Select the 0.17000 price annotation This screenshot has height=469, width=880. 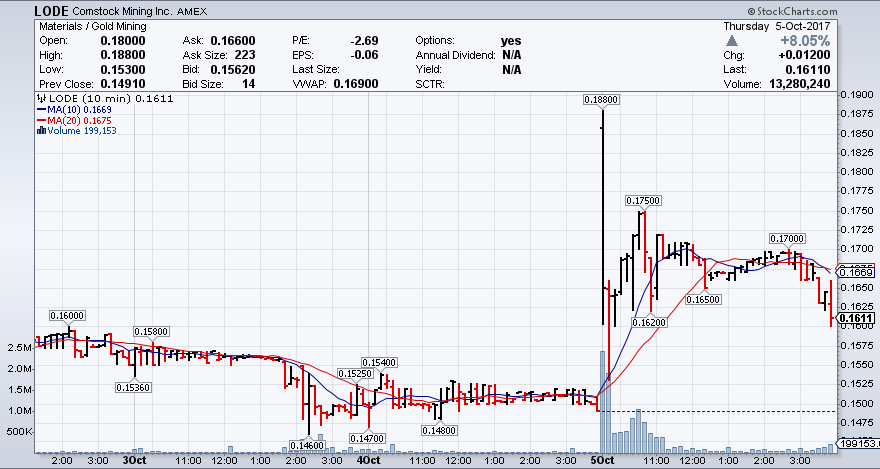click(787, 238)
